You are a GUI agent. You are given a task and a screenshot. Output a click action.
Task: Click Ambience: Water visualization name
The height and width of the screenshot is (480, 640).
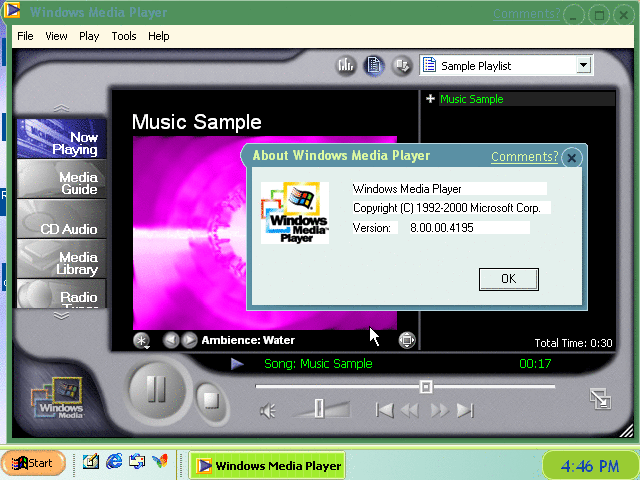[x=248, y=340]
